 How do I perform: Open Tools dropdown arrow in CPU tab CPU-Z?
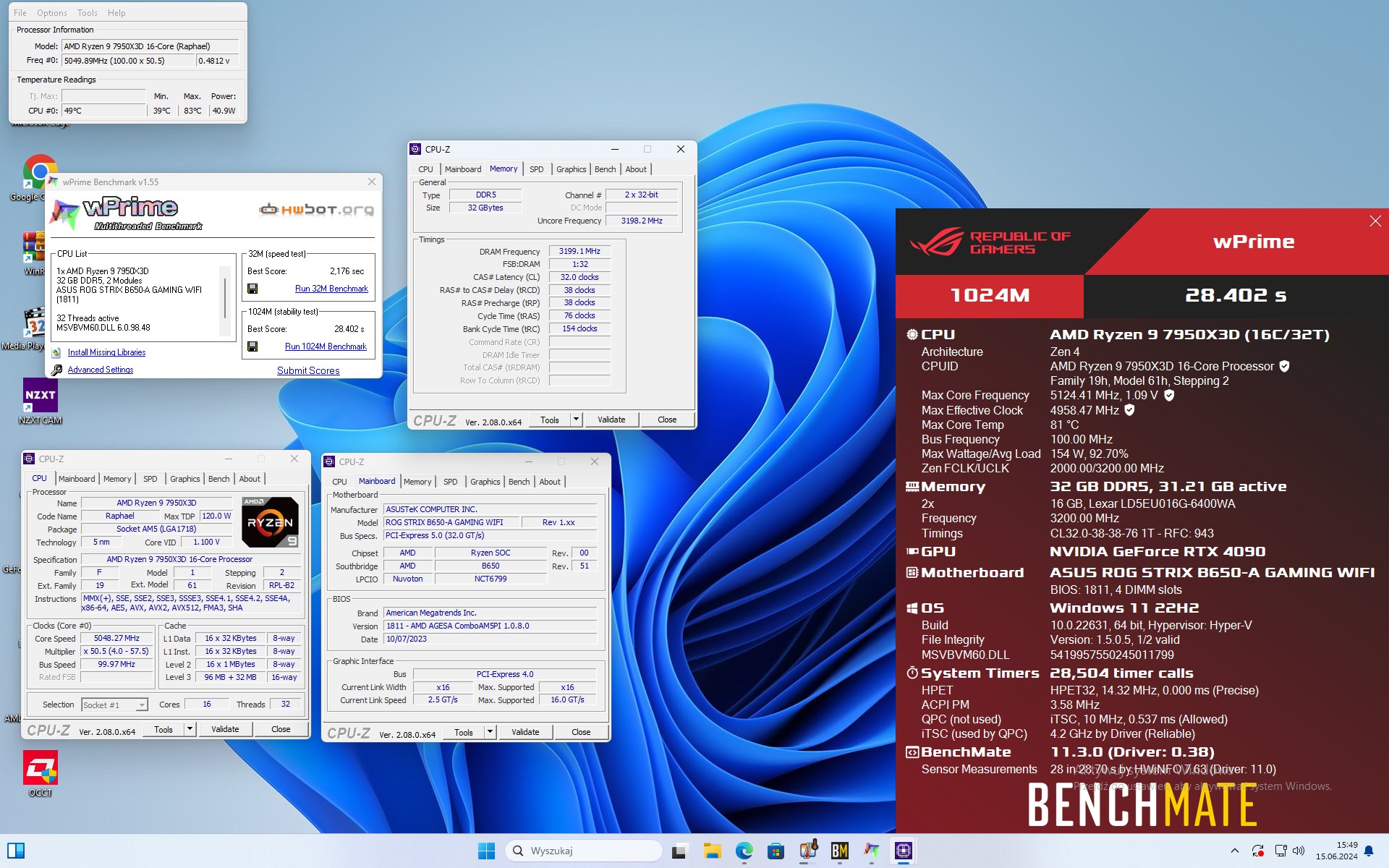tap(190, 729)
